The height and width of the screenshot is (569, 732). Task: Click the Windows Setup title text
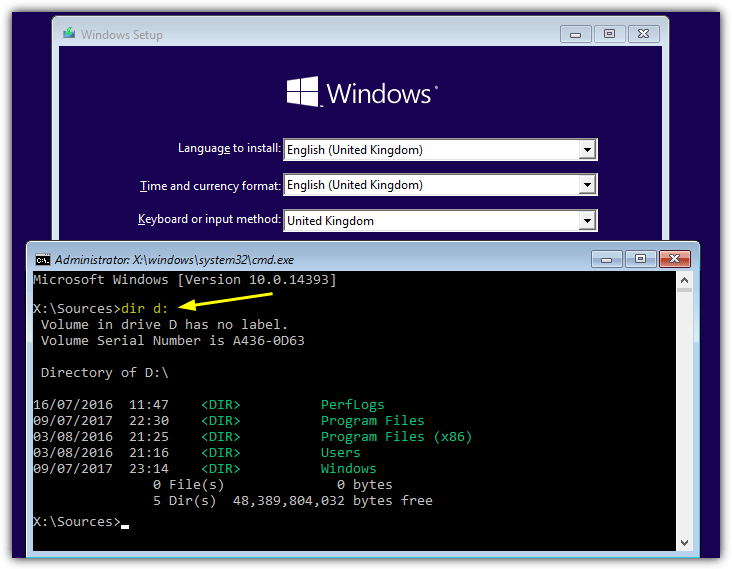[x=122, y=35]
